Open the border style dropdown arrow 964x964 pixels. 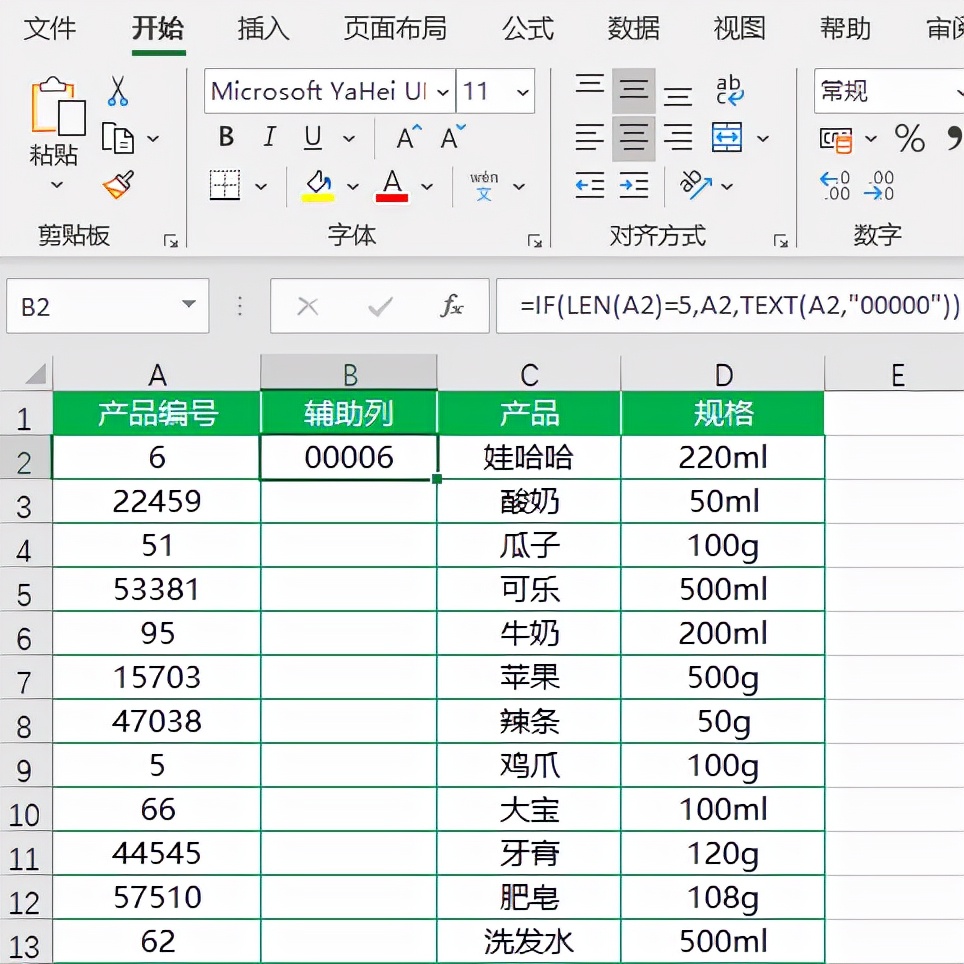coord(262,187)
